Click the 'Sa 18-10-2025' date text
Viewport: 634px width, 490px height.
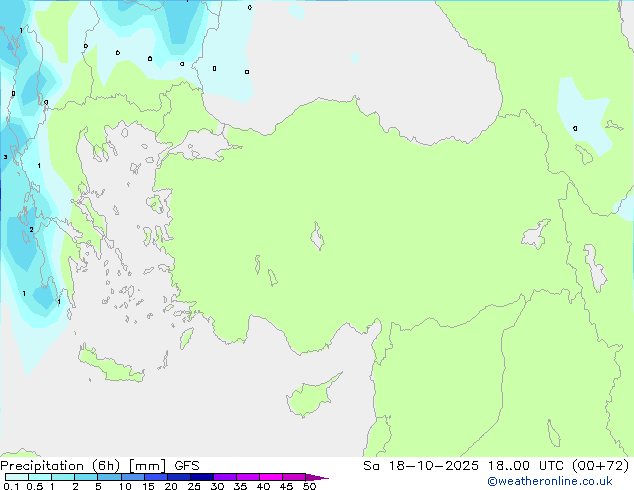click(421, 466)
